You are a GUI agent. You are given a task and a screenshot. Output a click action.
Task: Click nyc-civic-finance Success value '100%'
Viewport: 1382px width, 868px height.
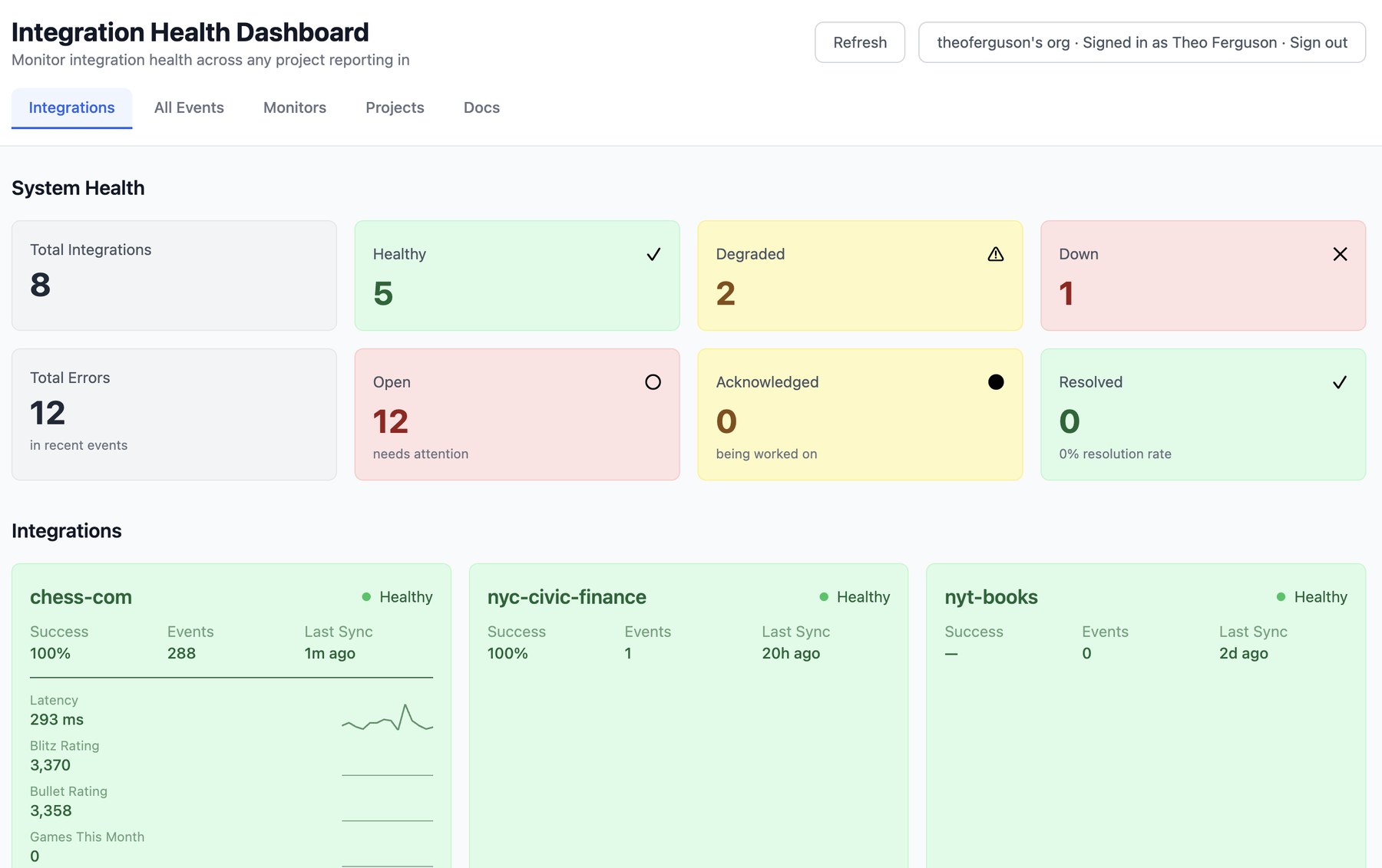[x=508, y=653]
